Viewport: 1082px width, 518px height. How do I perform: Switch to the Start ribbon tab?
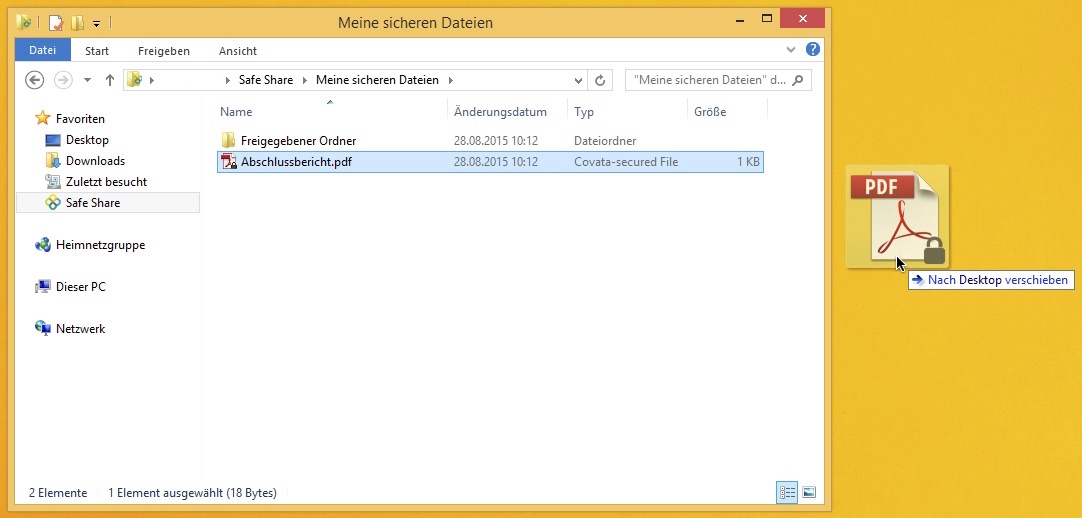click(97, 51)
